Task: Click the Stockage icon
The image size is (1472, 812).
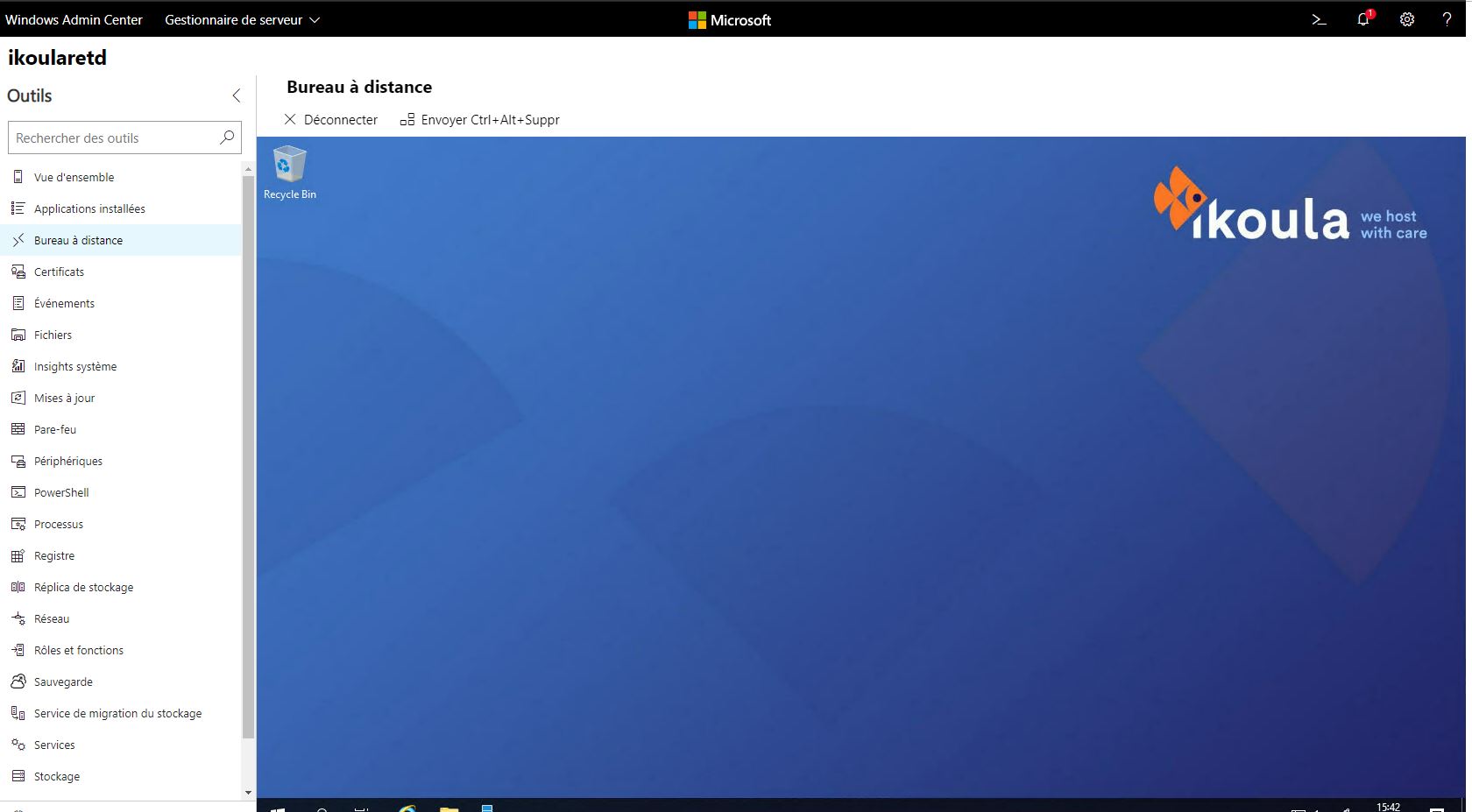Action: pos(18,776)
